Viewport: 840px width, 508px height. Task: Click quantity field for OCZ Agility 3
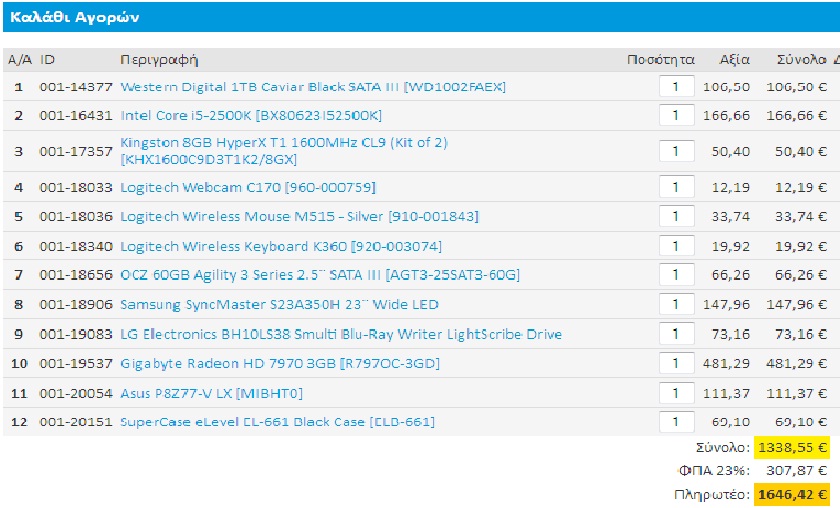(677, 275)
